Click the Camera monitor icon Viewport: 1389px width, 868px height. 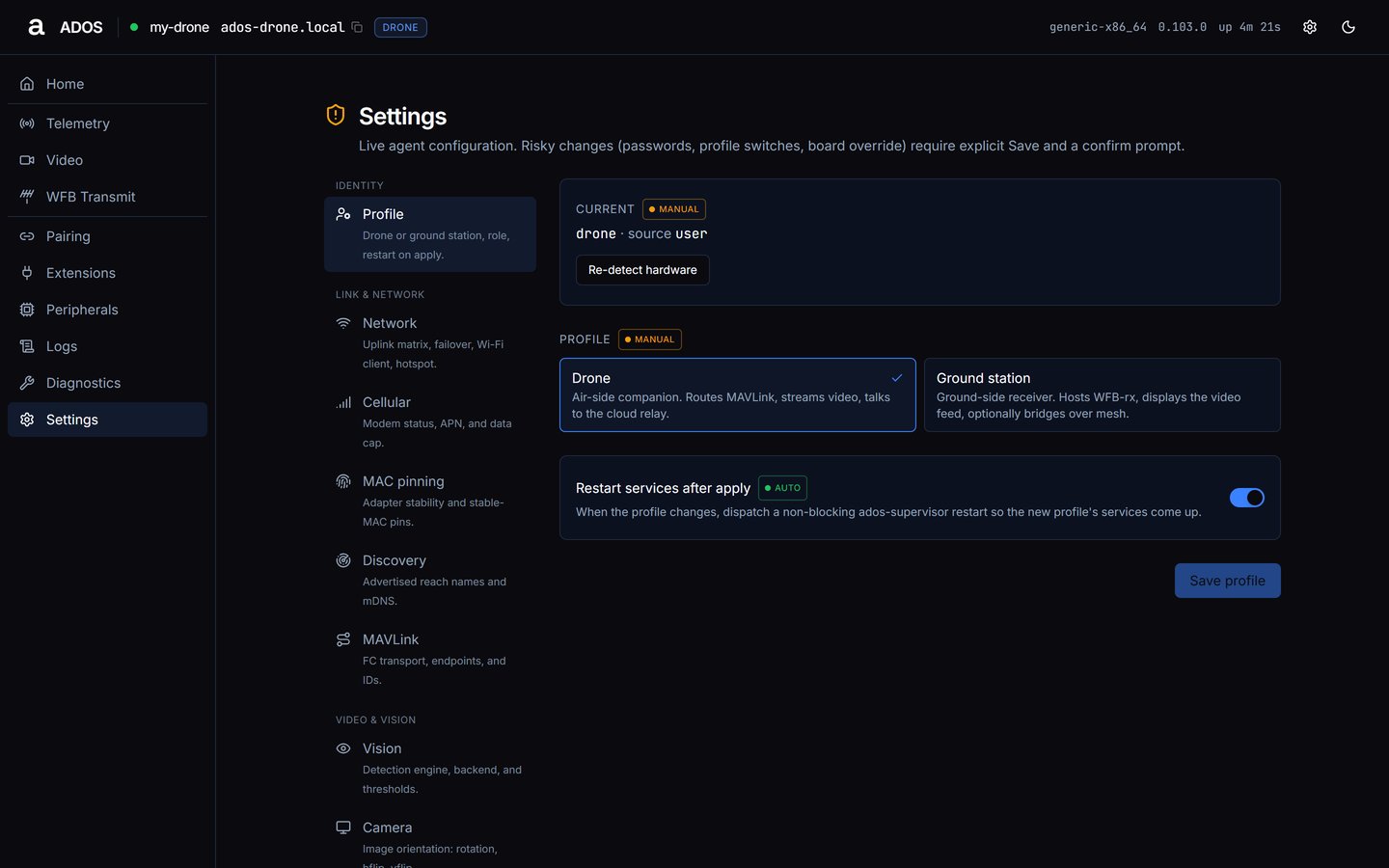point(343,827)
